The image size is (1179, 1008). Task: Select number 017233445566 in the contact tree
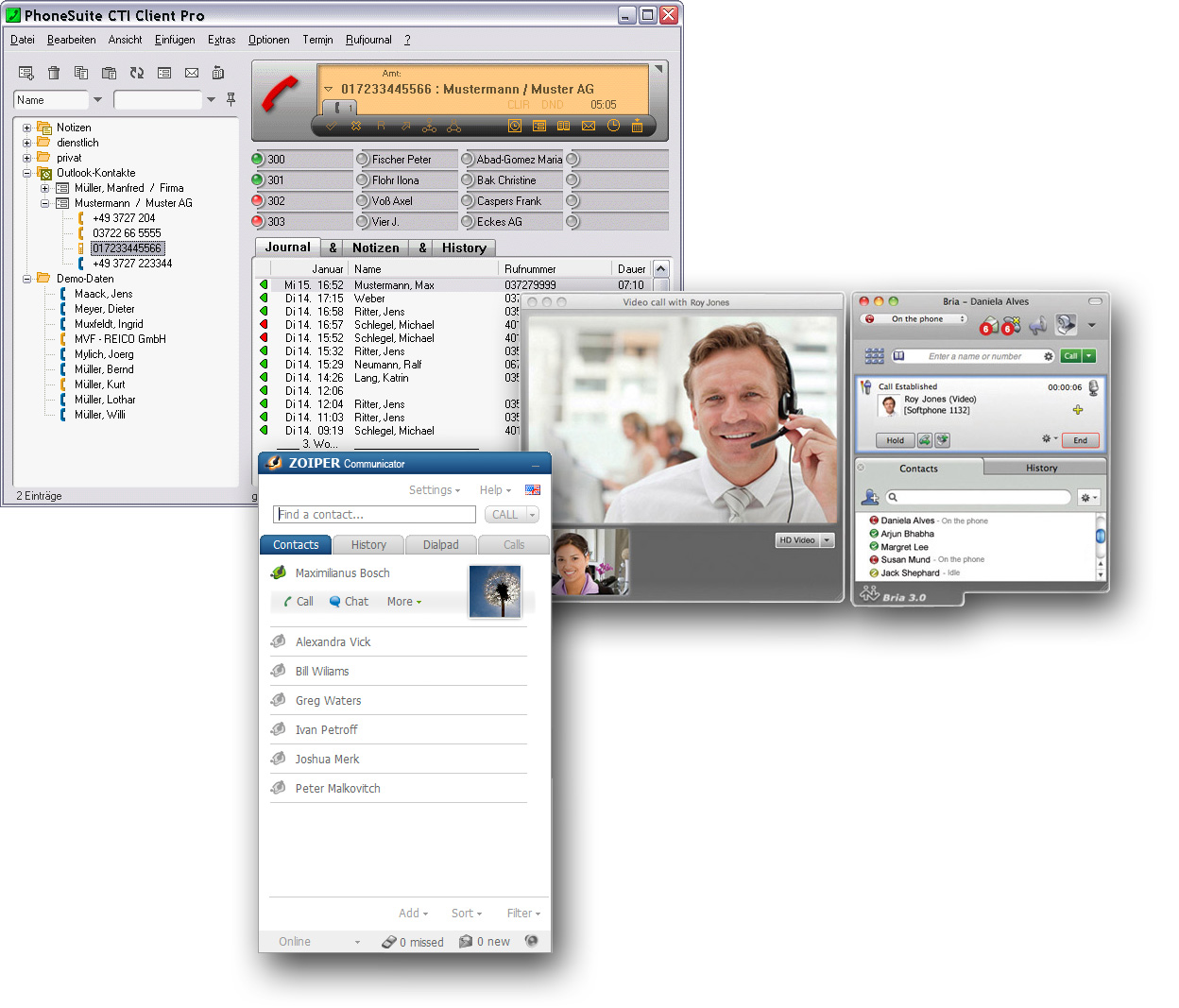[127, 248]
